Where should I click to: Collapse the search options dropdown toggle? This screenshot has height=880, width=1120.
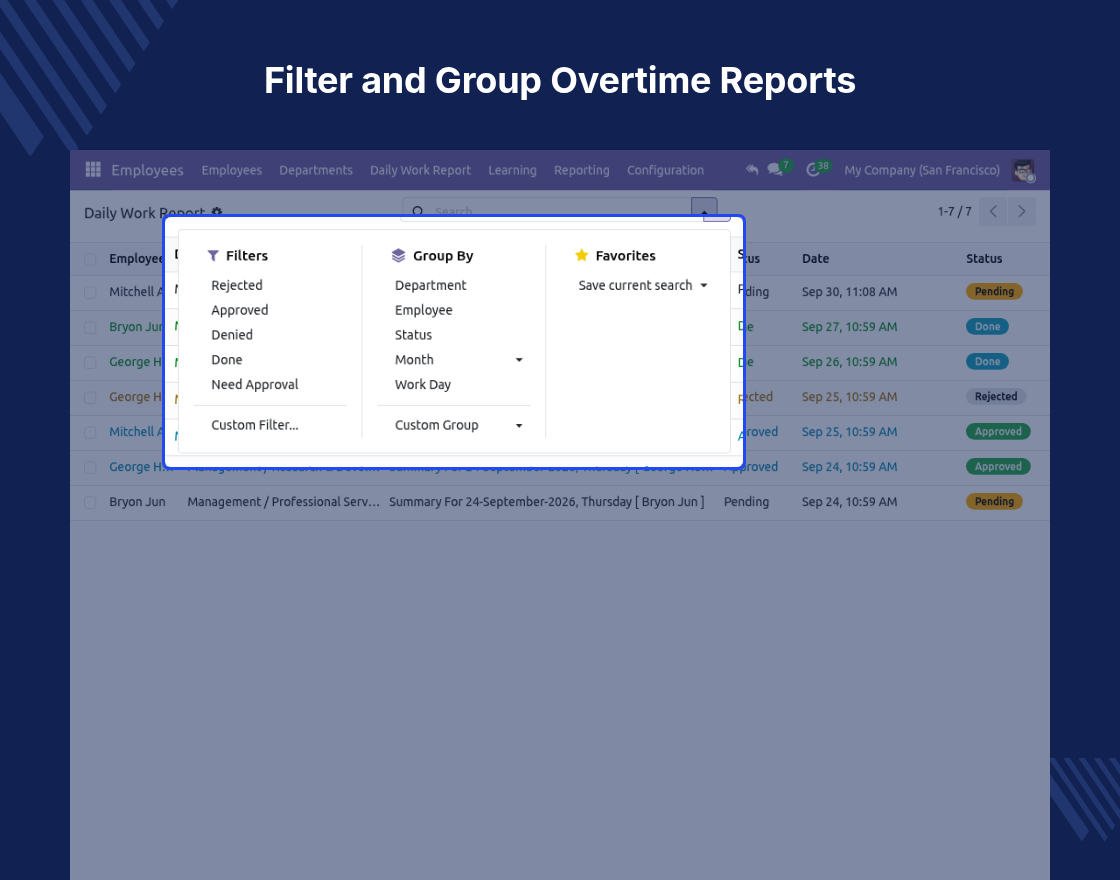704,209
